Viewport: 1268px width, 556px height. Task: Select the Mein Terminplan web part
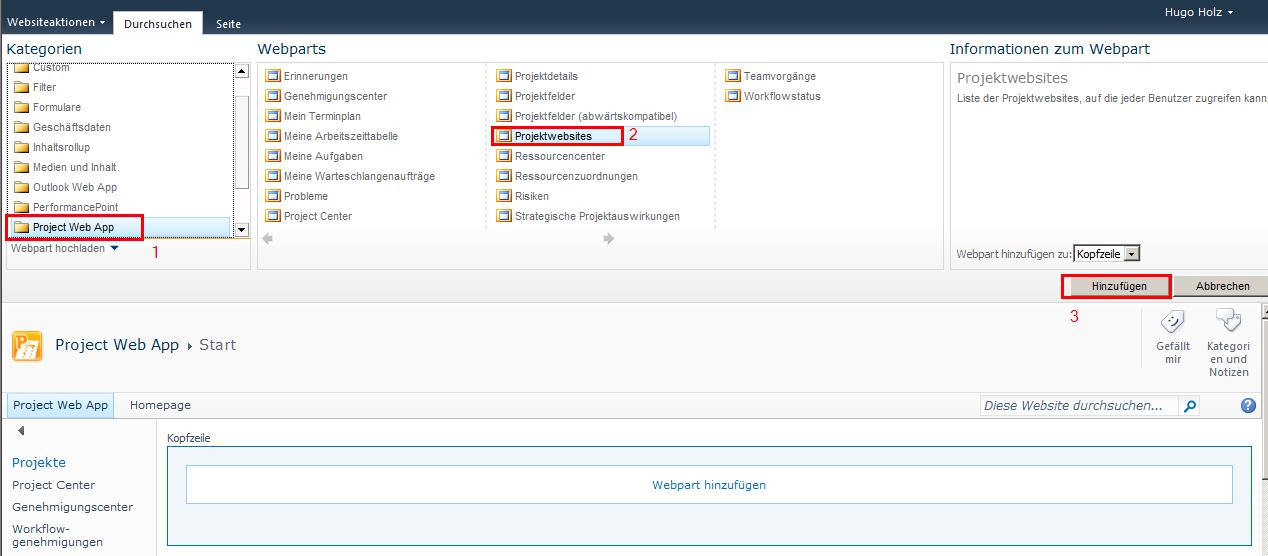pyautogui.click(x=313, y=116)
